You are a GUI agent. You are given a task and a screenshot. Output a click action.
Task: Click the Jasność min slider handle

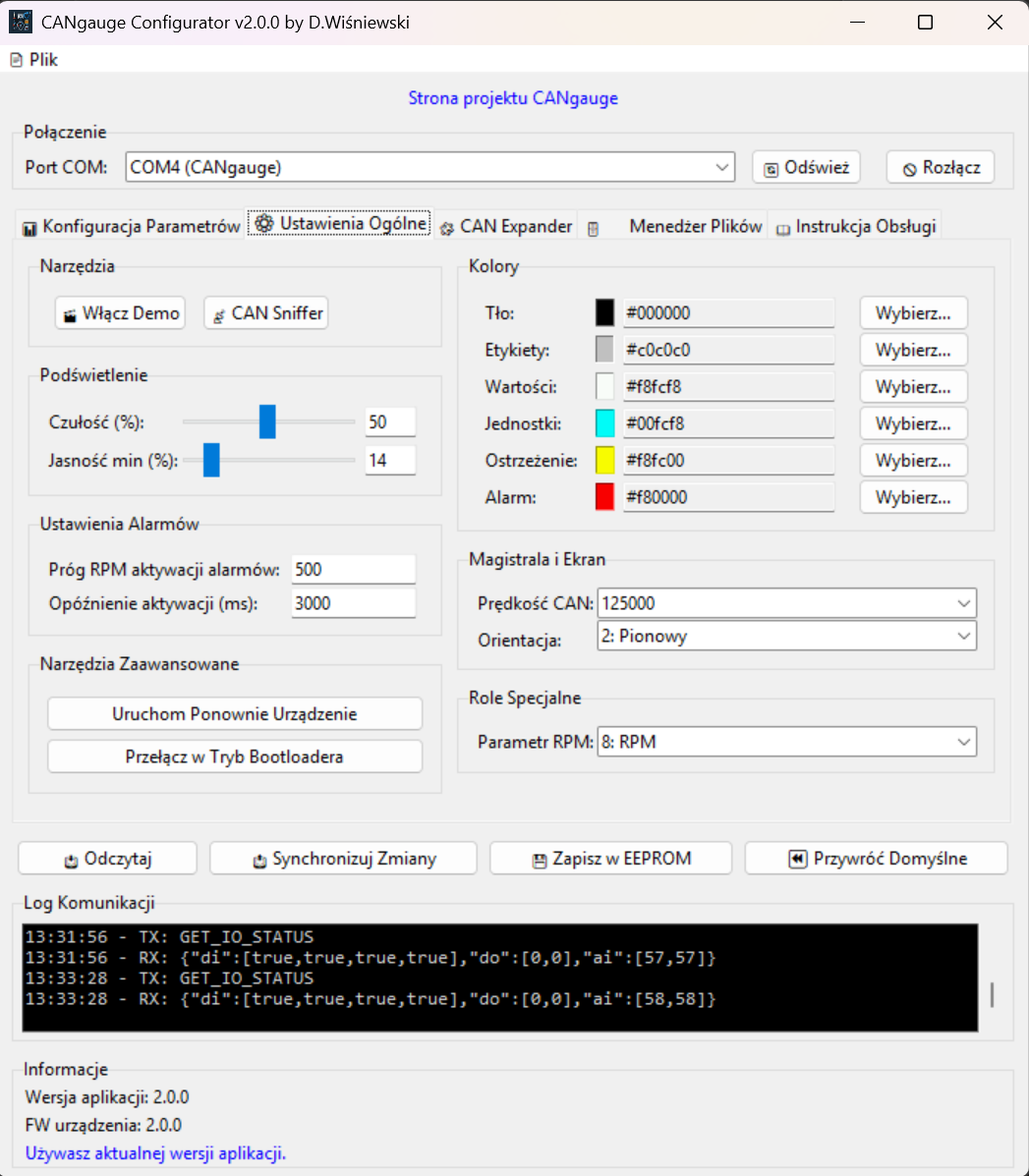pos(211,460)
